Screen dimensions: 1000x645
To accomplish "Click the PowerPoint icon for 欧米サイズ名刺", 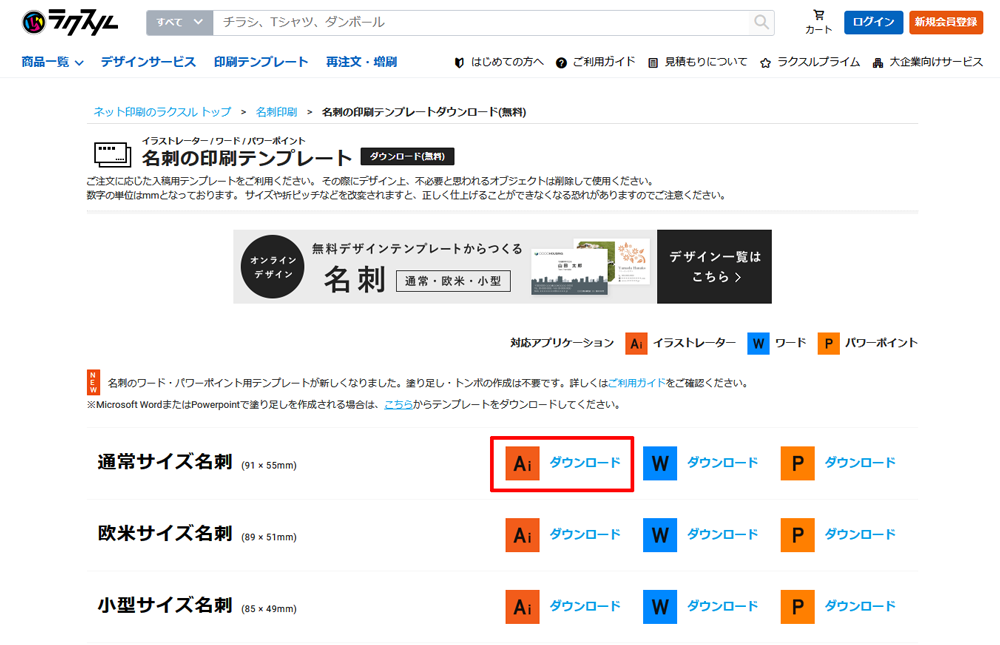I will 797,535.
